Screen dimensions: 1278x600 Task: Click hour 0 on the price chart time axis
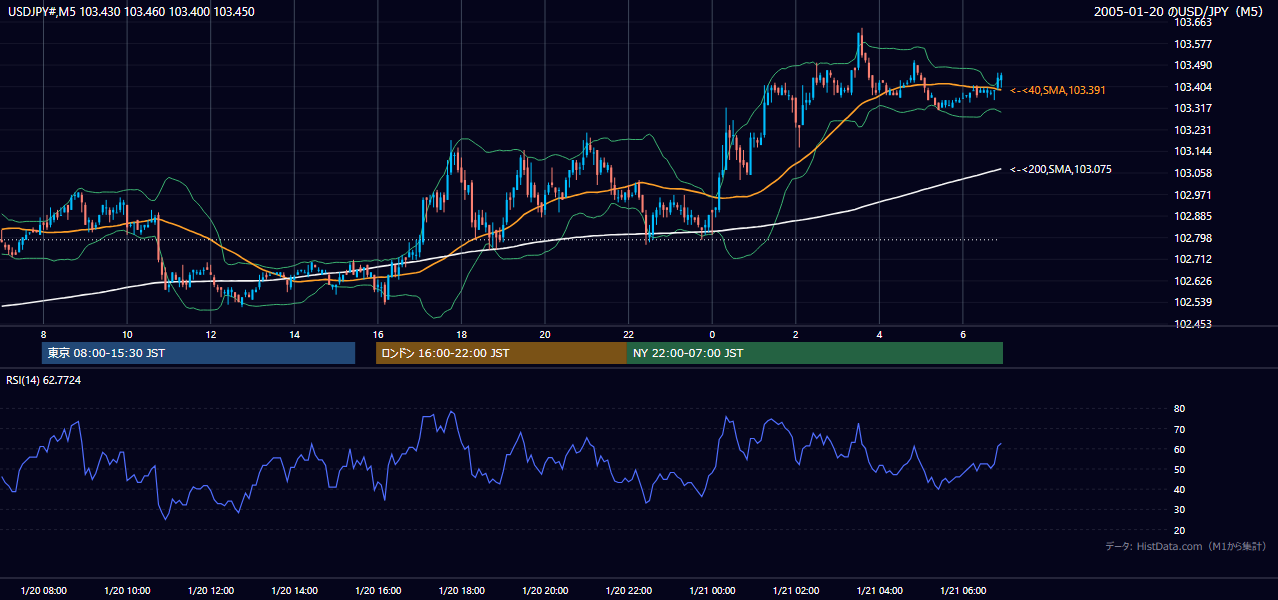[x=712, y=334]
